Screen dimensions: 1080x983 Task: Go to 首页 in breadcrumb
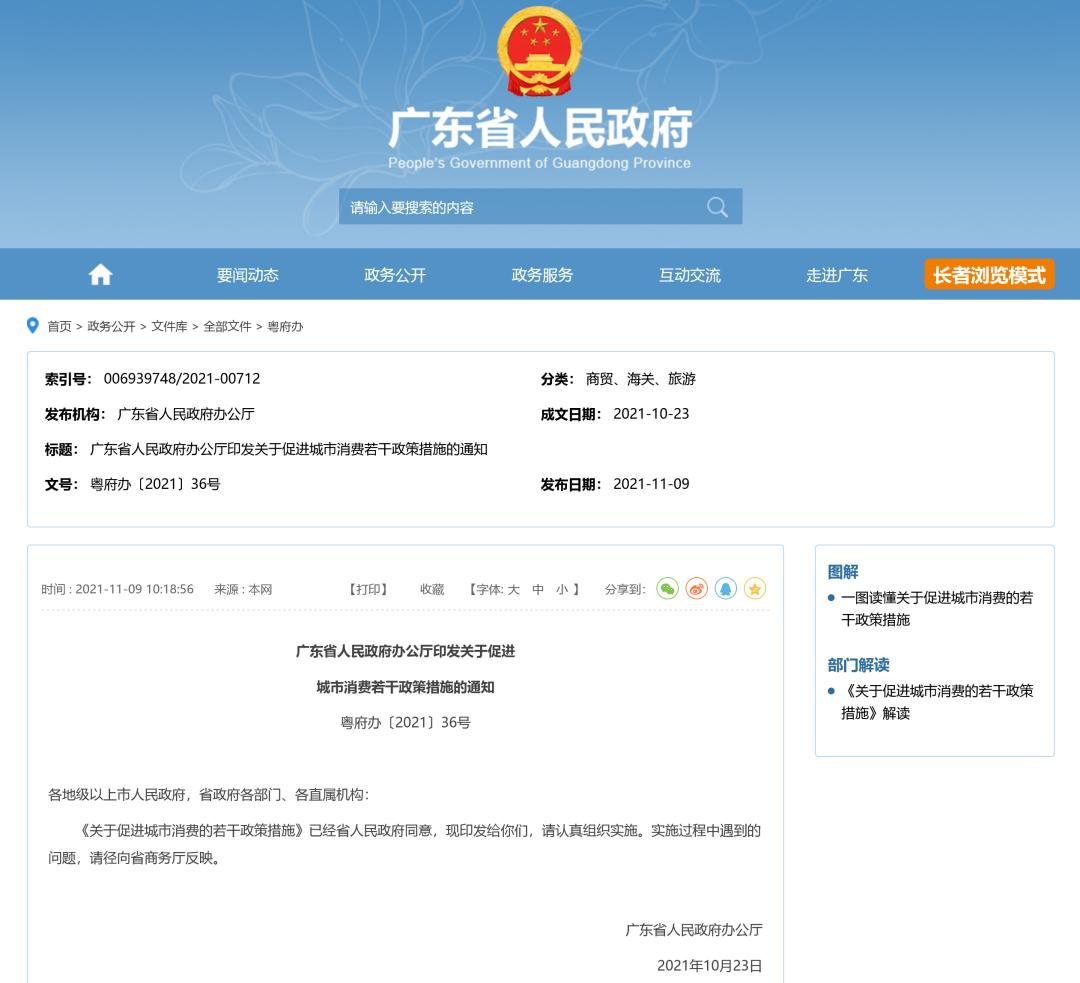pos(59,327)
